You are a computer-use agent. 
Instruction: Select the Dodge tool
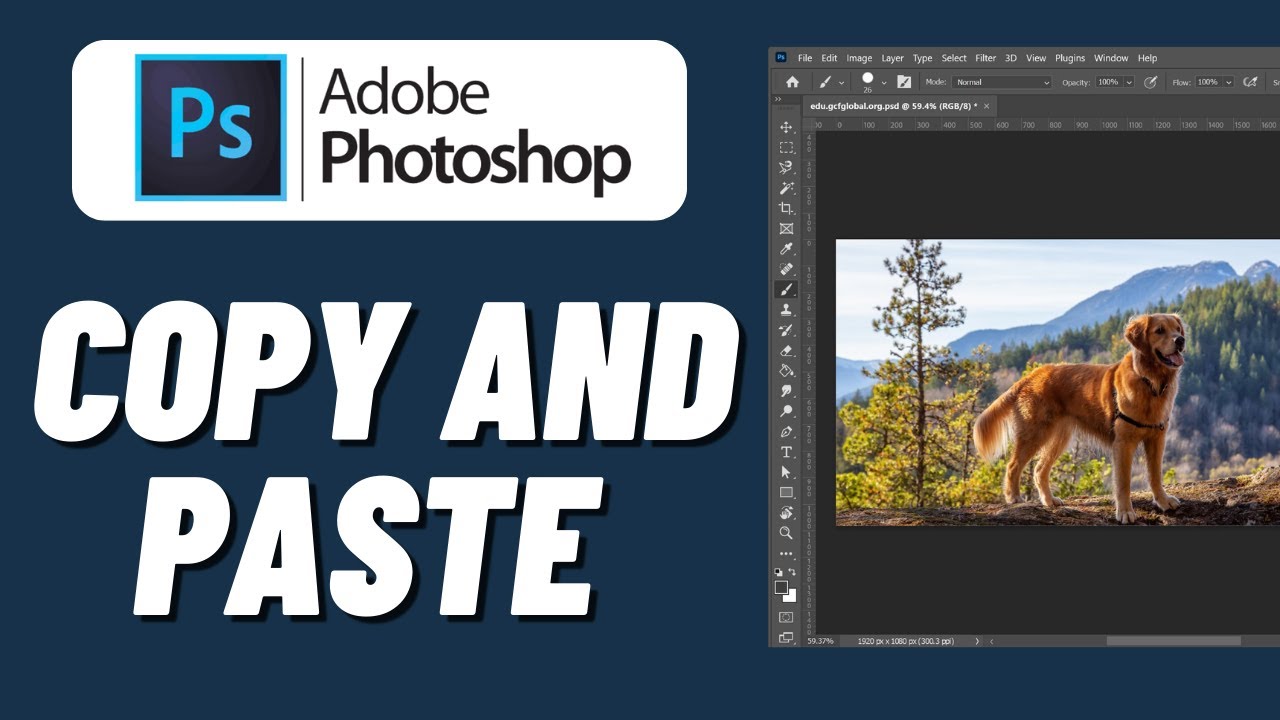point(786,411)
